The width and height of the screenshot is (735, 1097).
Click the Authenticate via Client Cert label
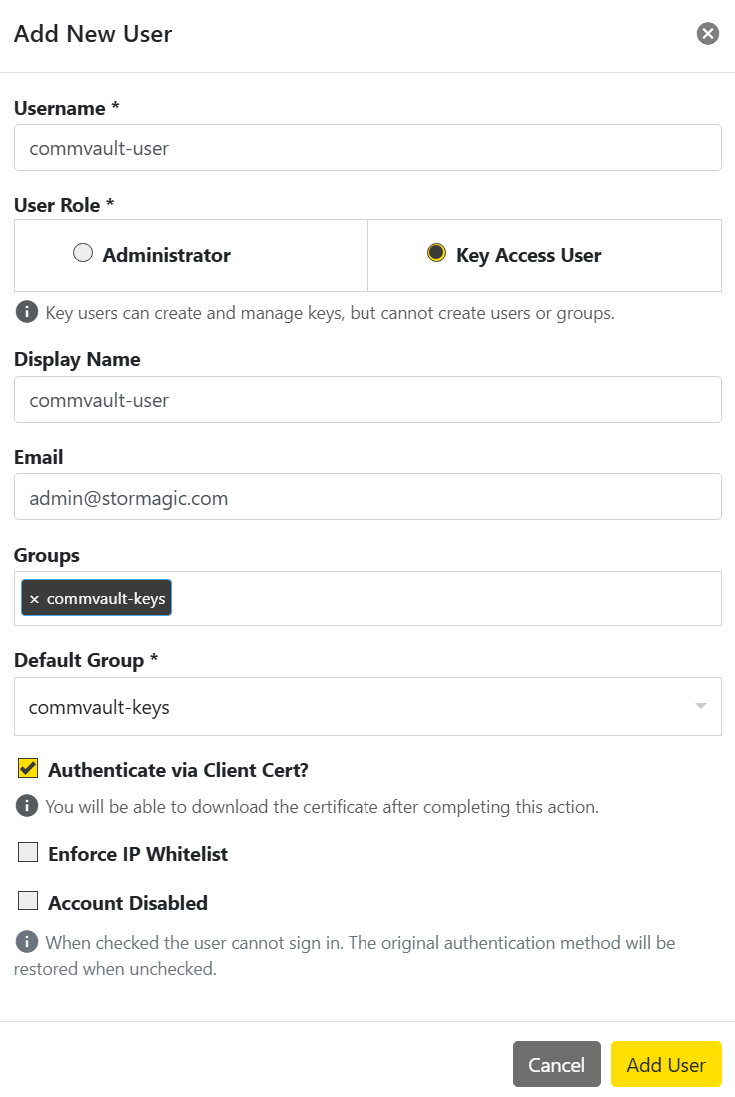[178, 770]
